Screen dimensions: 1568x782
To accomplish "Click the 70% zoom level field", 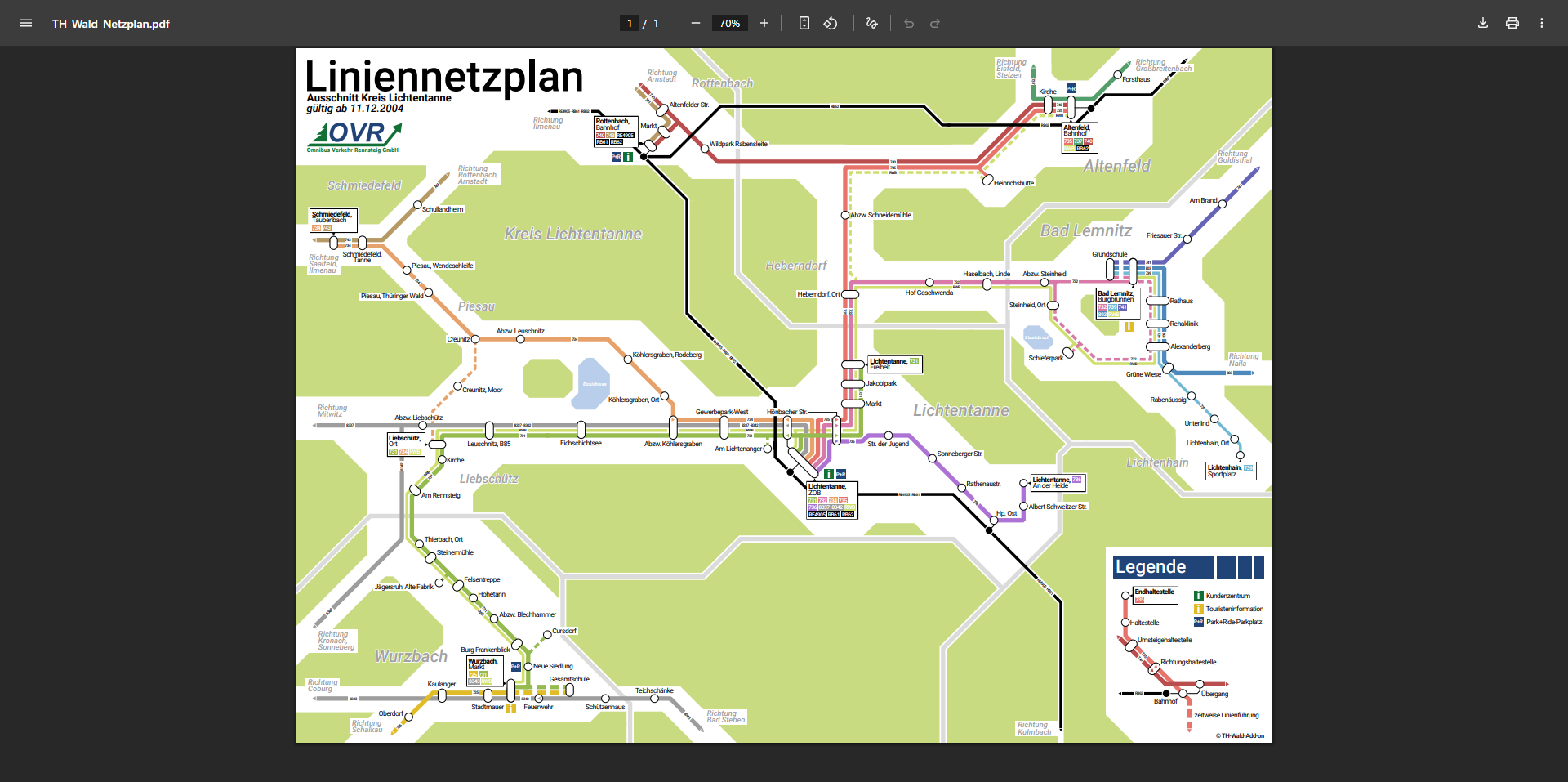I will (730, 23).
